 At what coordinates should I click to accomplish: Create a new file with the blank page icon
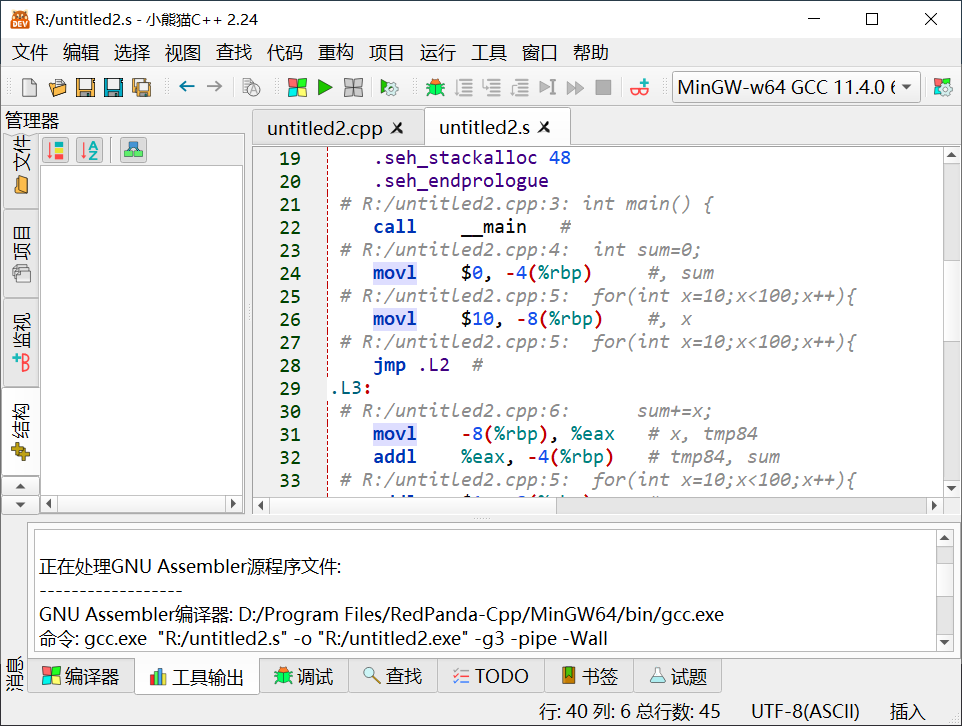tap(29, 88)
